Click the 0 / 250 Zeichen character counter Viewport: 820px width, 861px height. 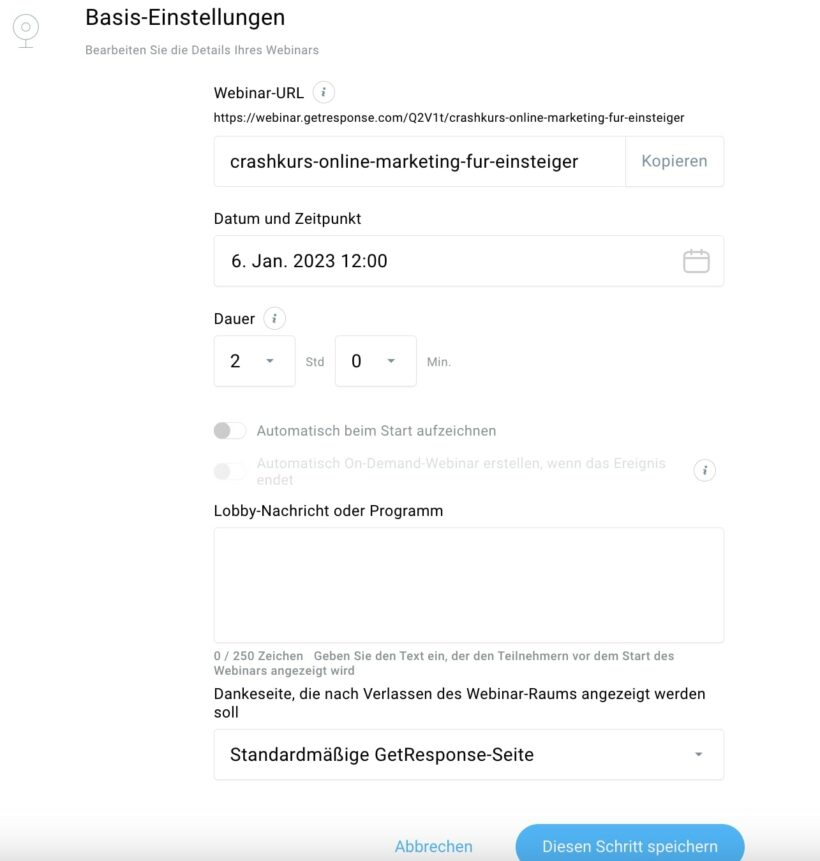258,656
